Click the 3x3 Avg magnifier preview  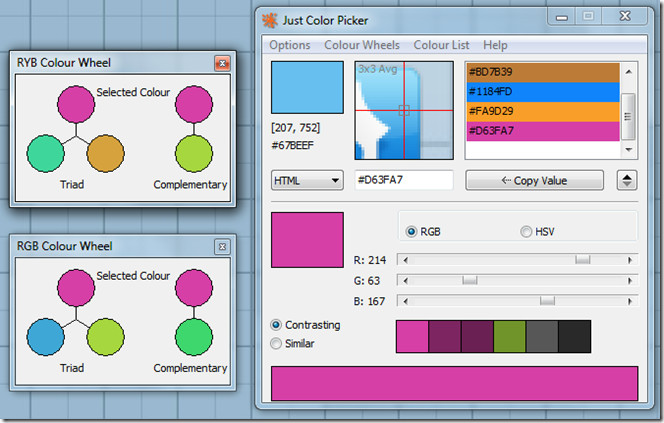[404, 111]
